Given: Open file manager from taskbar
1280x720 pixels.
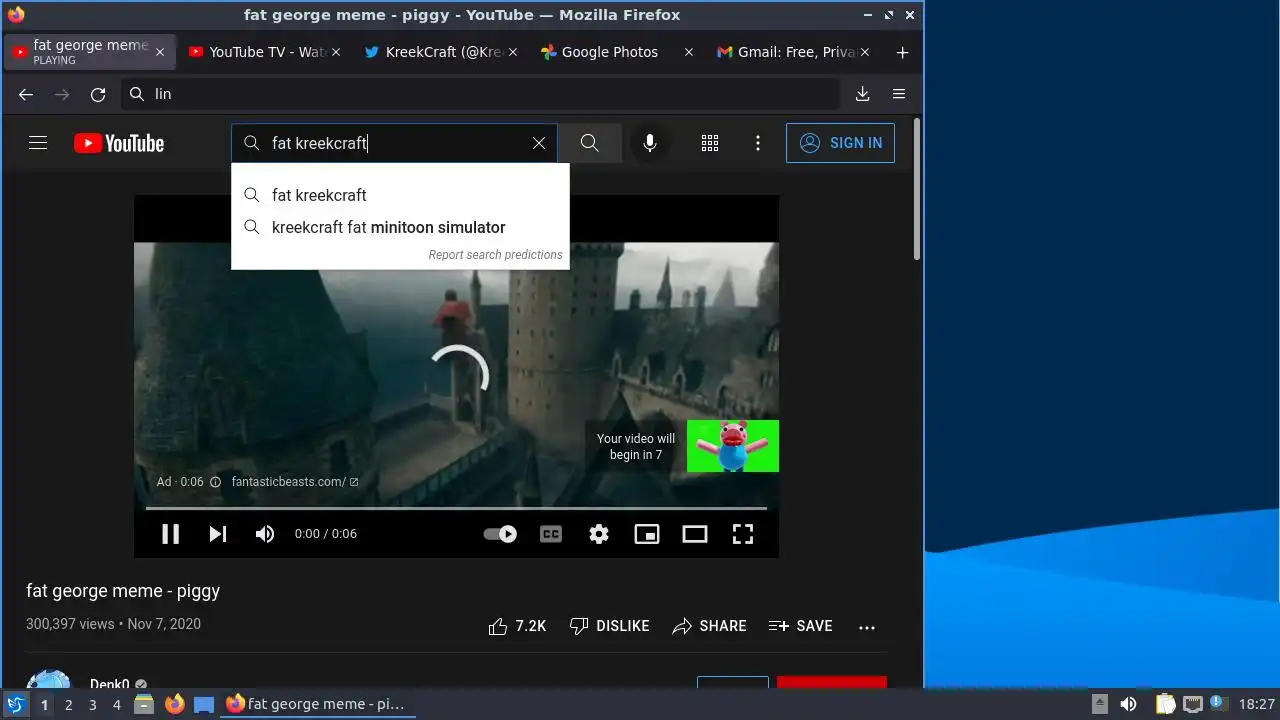Looking at the screenshot, I should point(144,704).
